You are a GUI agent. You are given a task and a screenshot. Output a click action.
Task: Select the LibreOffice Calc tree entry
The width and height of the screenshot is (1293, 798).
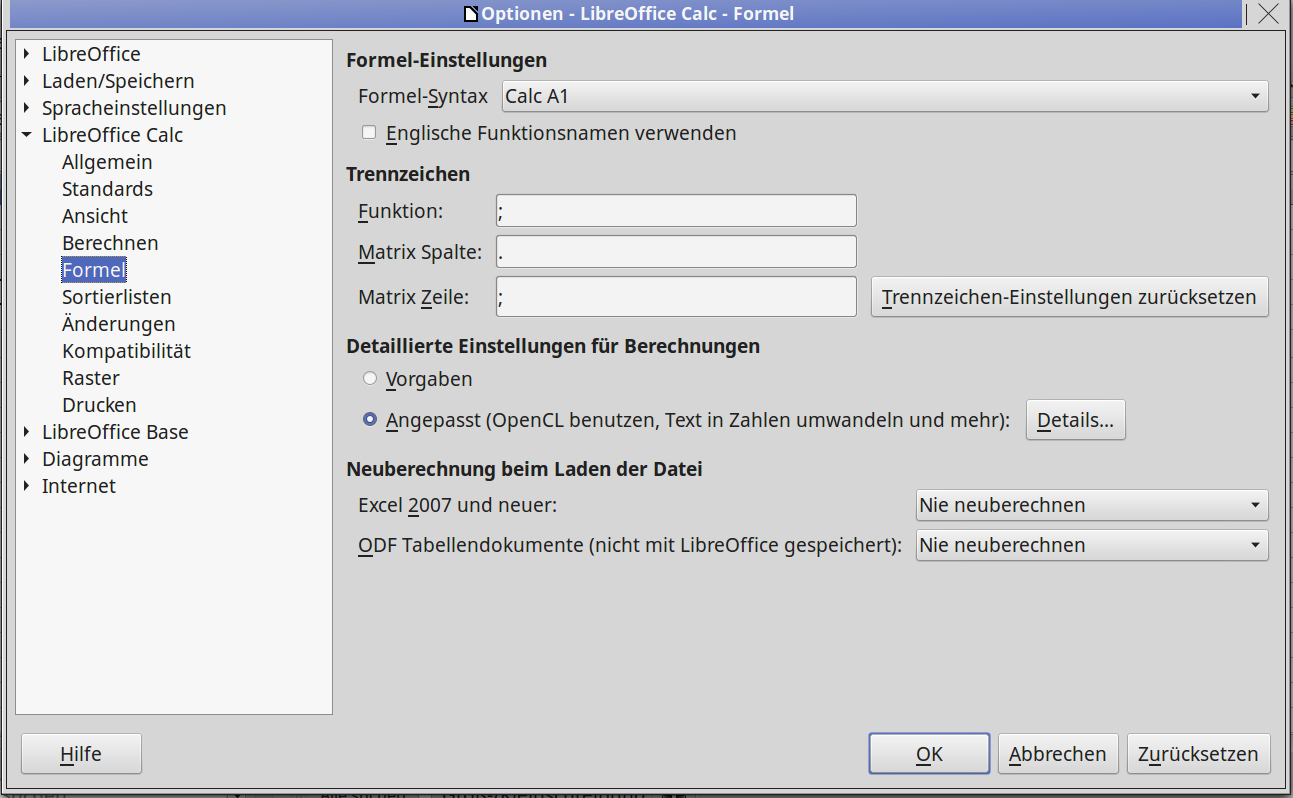click(x=112, y=135)
